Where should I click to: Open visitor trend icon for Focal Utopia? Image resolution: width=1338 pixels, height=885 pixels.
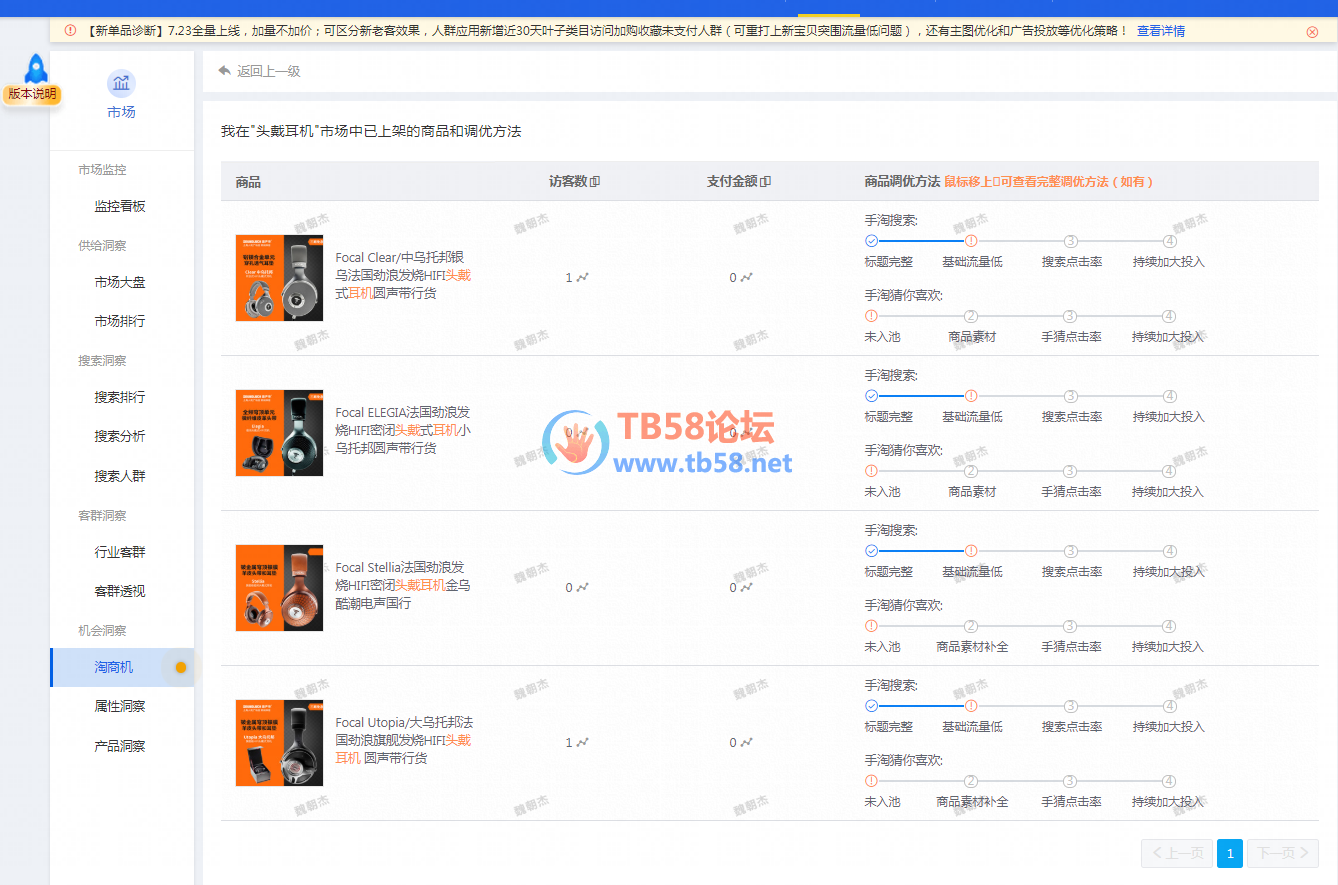coord(582,743)
